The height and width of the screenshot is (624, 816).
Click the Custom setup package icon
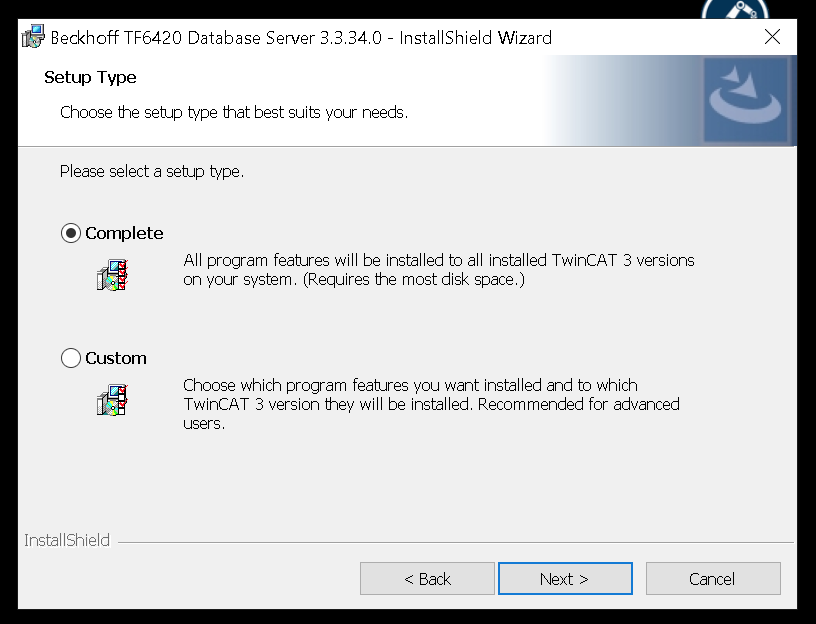(112, 400)
